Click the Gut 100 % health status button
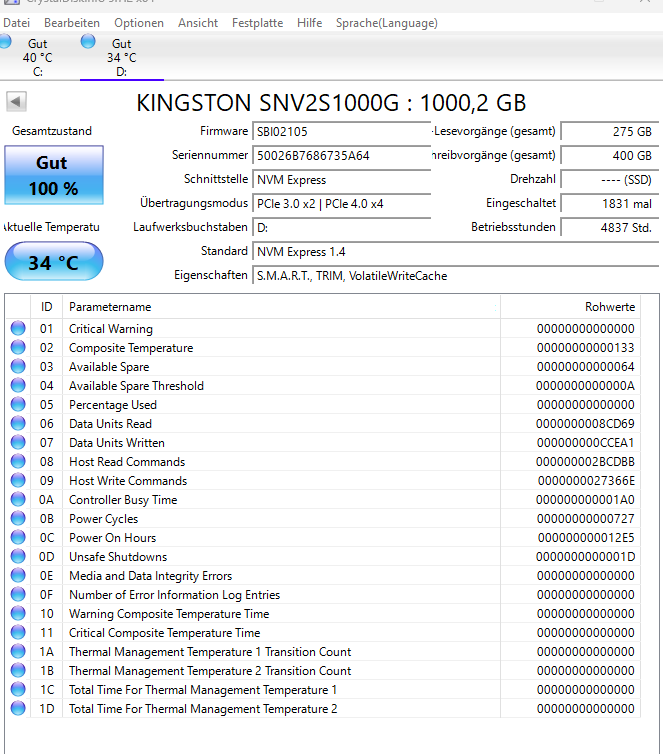The height and width of the screenshot is (754, 663). (54, 175)
